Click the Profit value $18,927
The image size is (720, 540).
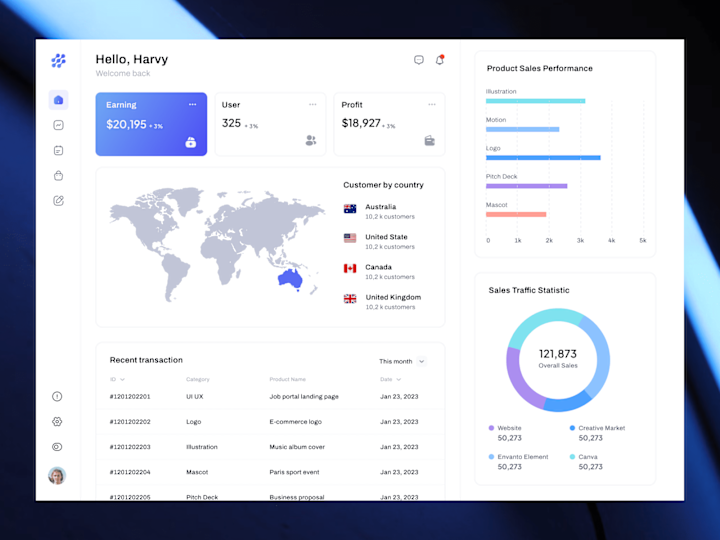(361, 123)
